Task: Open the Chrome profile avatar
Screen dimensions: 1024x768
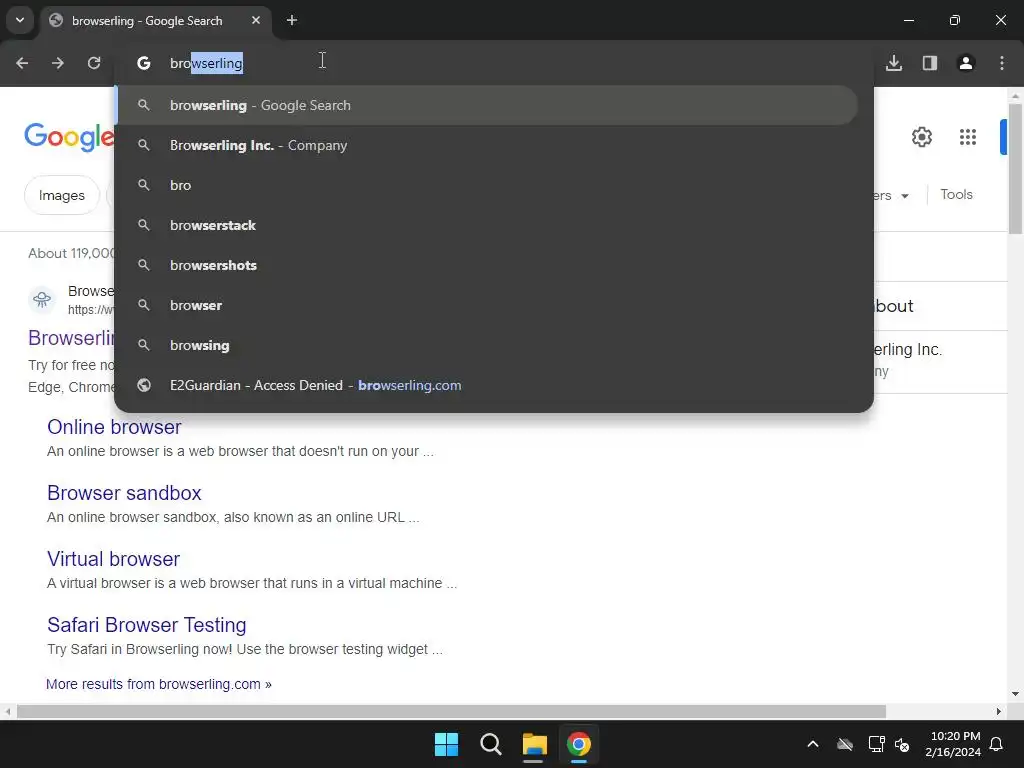Action: pyautogui.click(x=966, y=63)
